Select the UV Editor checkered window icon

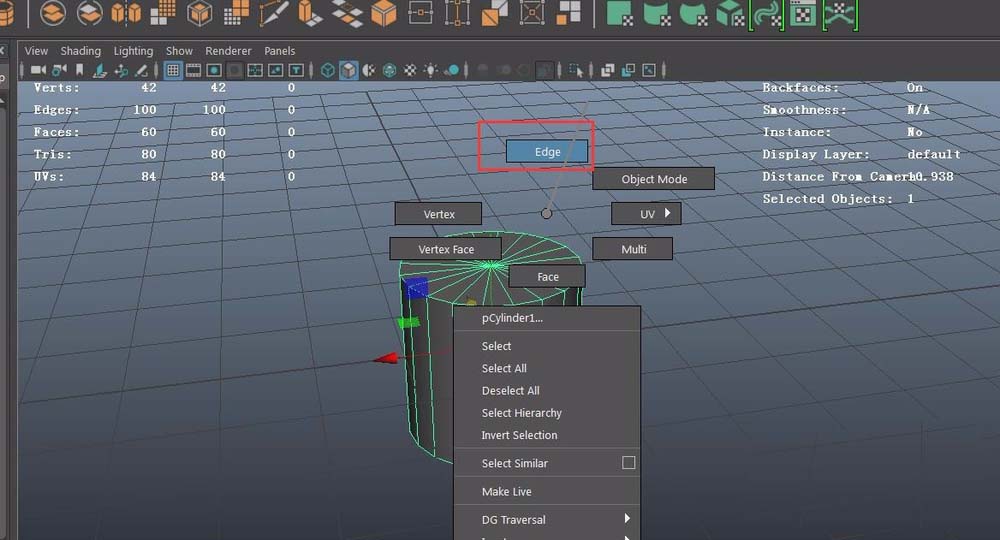802,13
